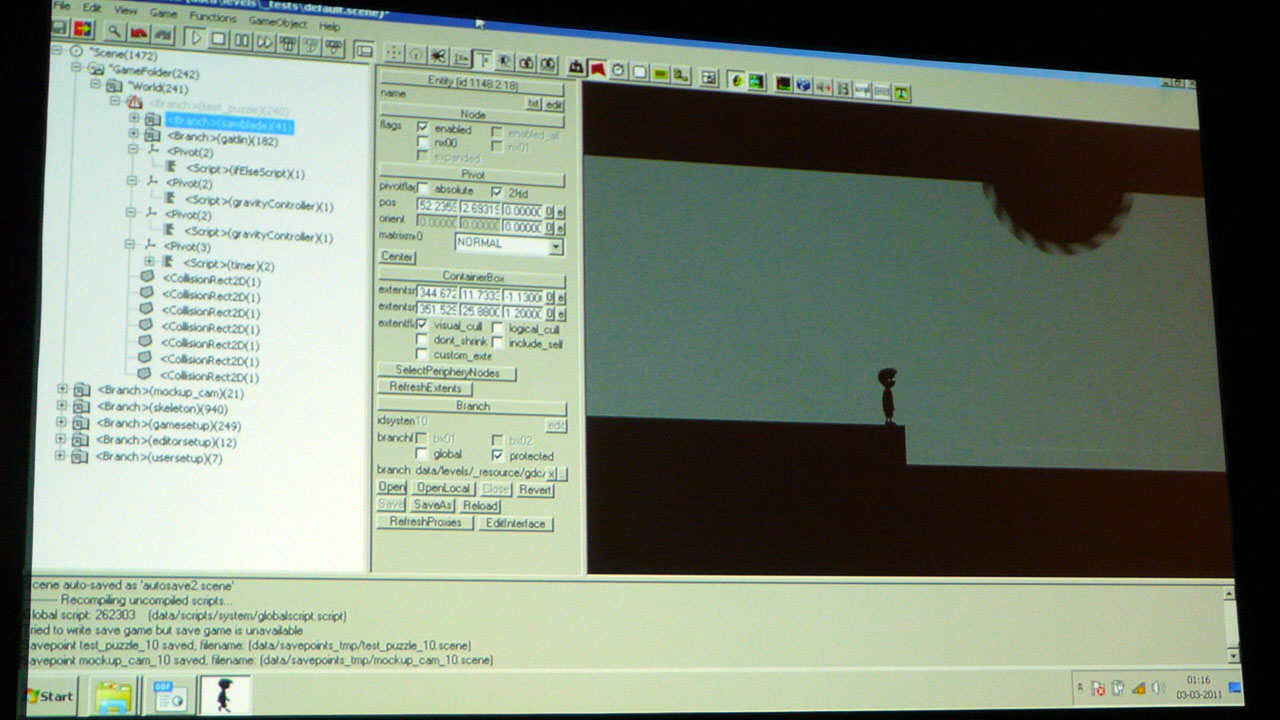Click the grey redo arrow icon
The image size is (1280, 720).
pyautogui.click(x=164, y=34)
